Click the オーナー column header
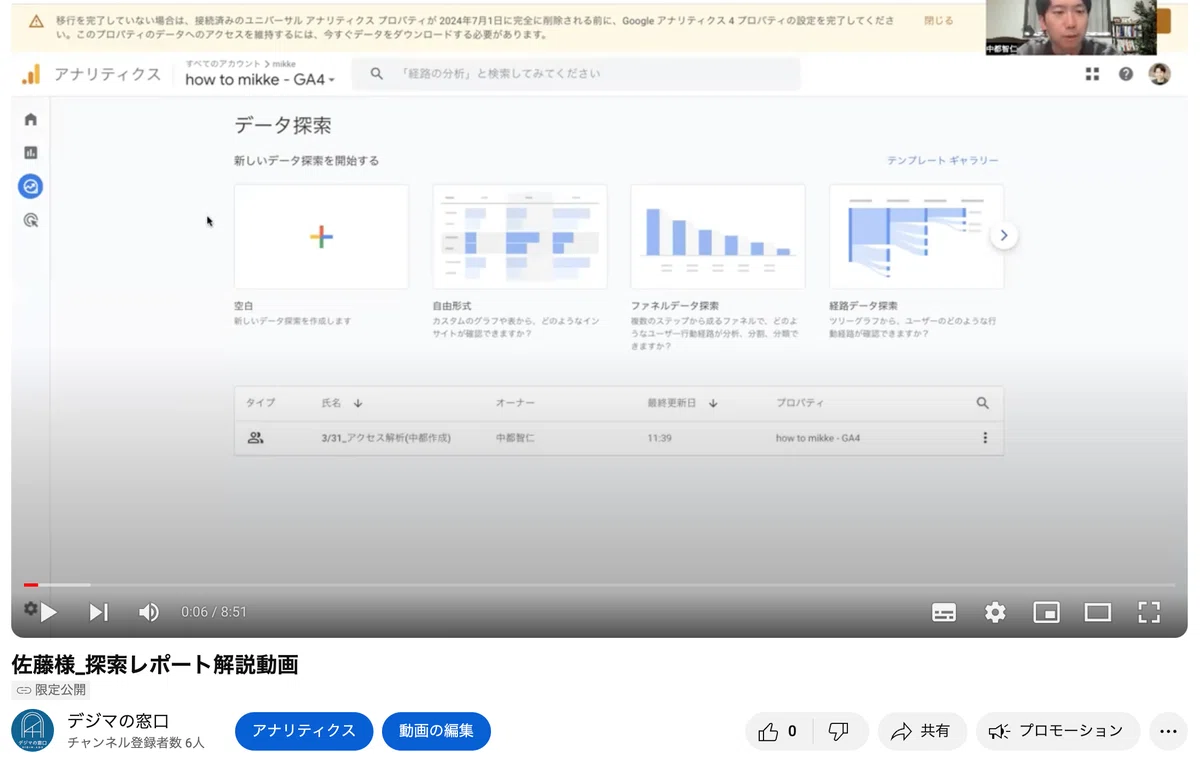Viewport: 1200px width, 765px height. point(515,403)
